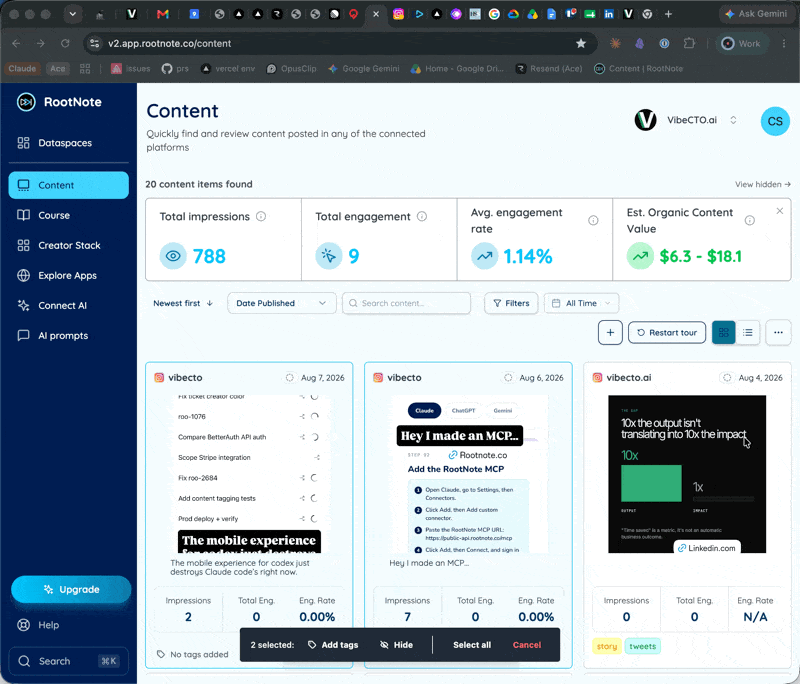Open the Hey I made an MCP thumbnail
This screenshot has width=800, height=684.
click(468, 474)
